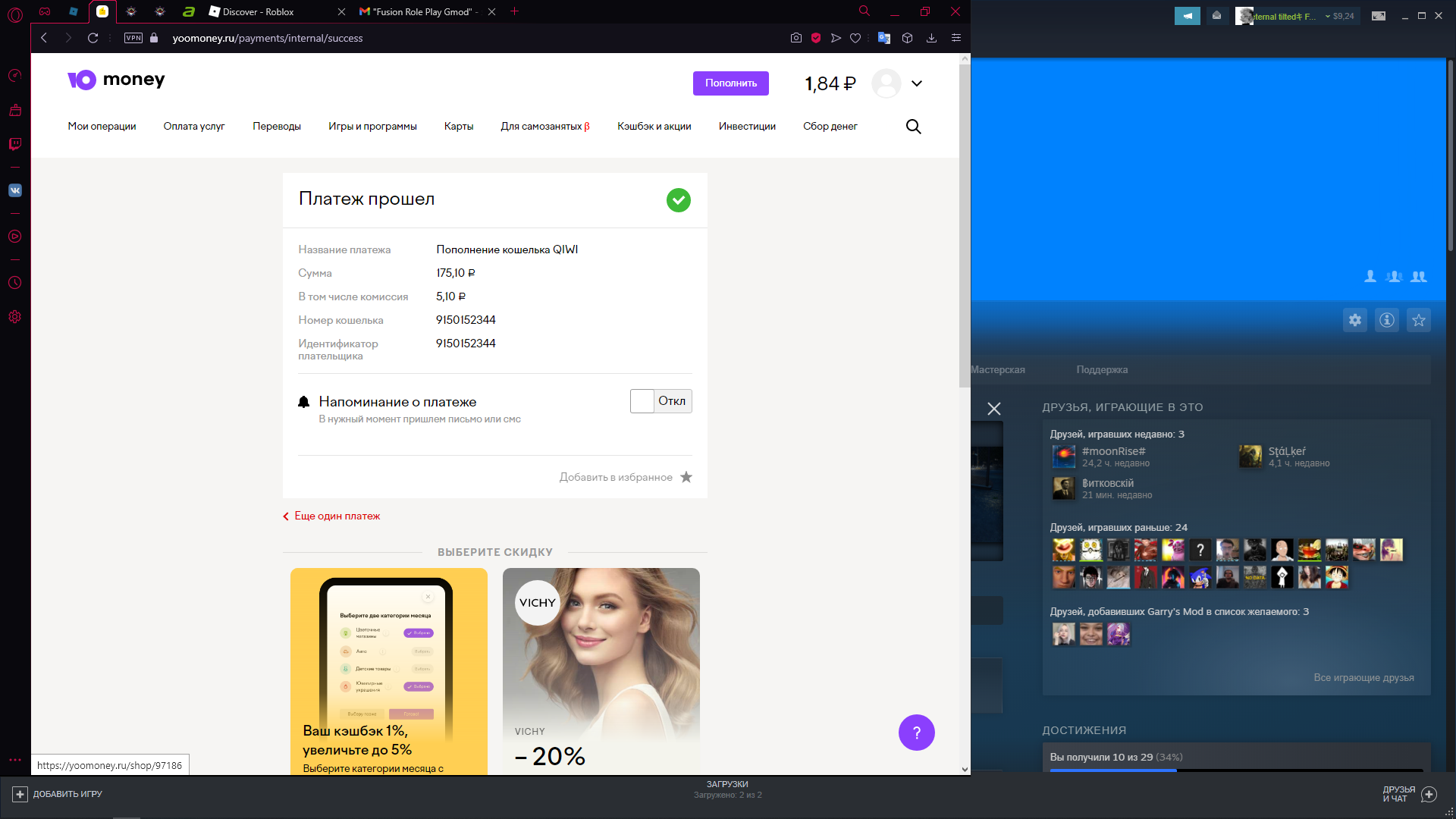Open Steam game info button
1456x819 pixels.
1387,320
